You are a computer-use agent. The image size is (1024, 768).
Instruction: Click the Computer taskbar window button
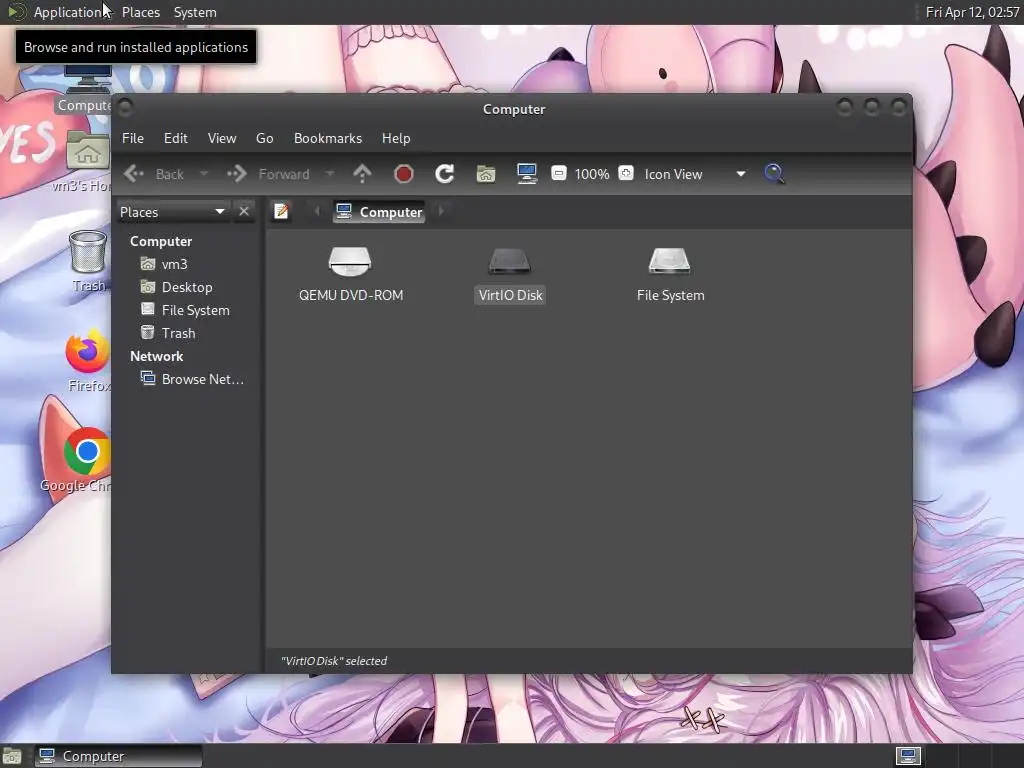point(119,756)
